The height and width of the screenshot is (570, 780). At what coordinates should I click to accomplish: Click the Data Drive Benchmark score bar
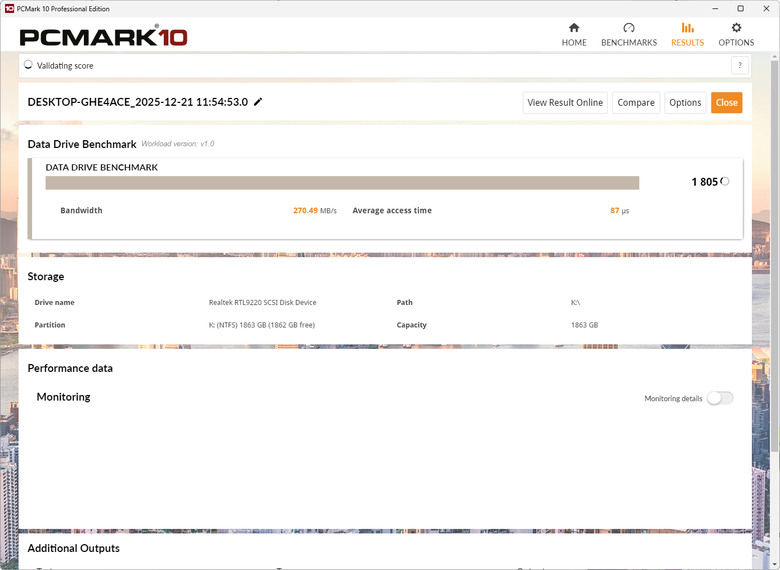342,183
